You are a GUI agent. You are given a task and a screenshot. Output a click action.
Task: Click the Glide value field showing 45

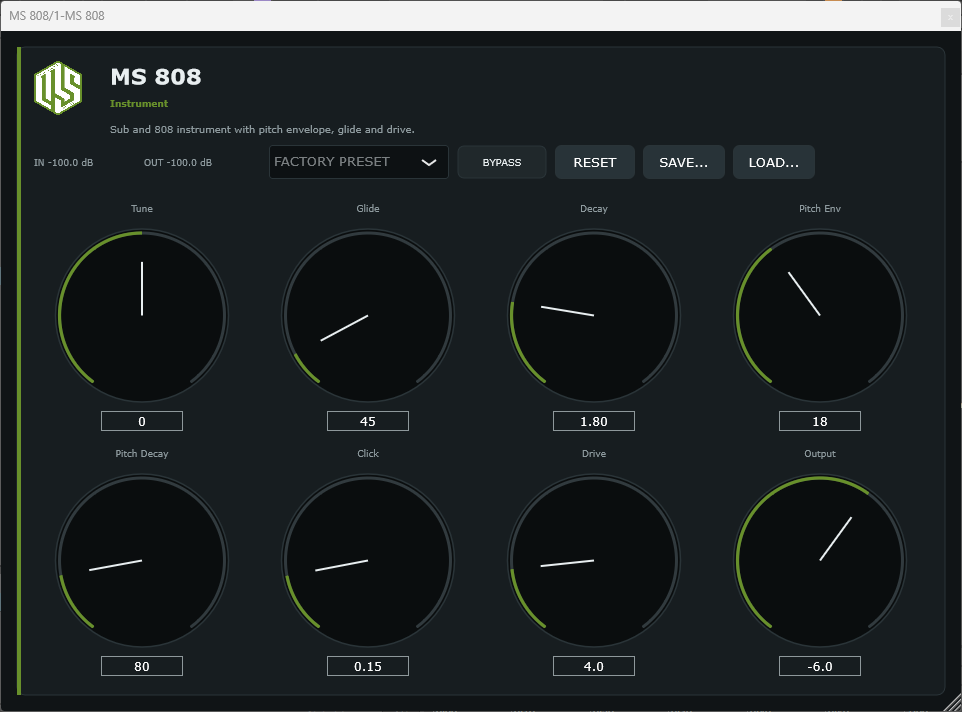pos(367,421)
